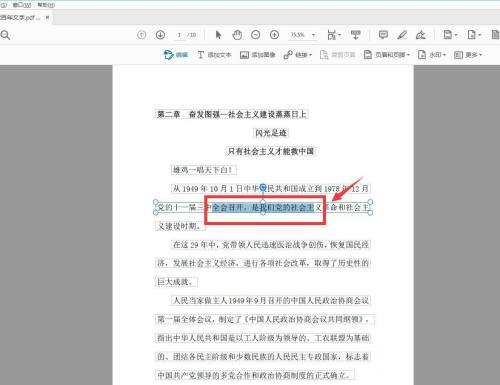The image size is (500, 385).
Task: Switch to the open .pdf document tab
Action: click(20, 18)
